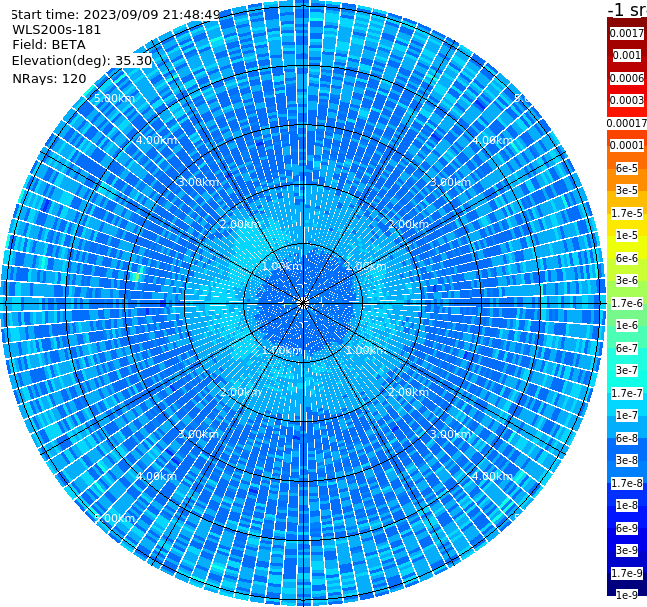This screenshot has height=607, width=647.
Task: Select the 4.00km range label in the northeast quadrant
Action: coord(493,140)
